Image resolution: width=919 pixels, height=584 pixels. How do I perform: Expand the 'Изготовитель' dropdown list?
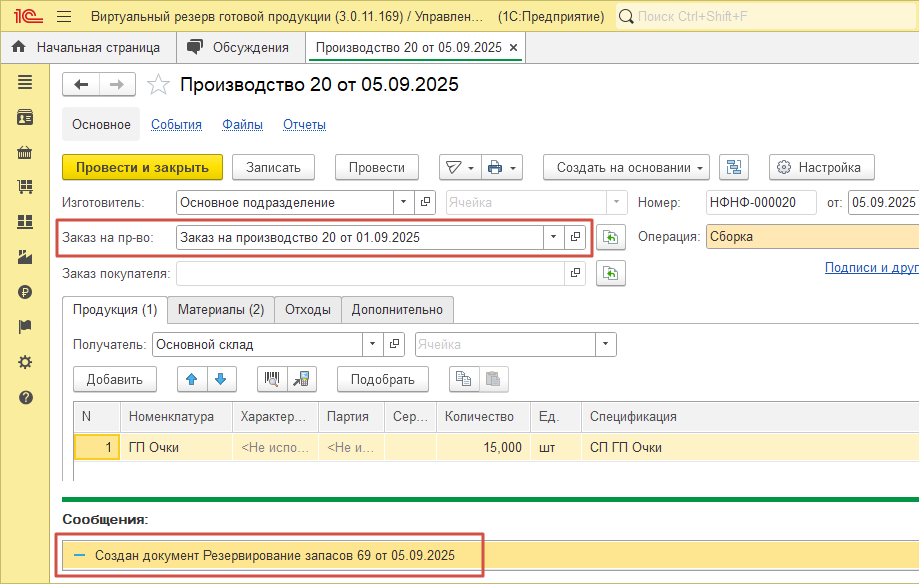pyautogui.click(x=401, y=202)
